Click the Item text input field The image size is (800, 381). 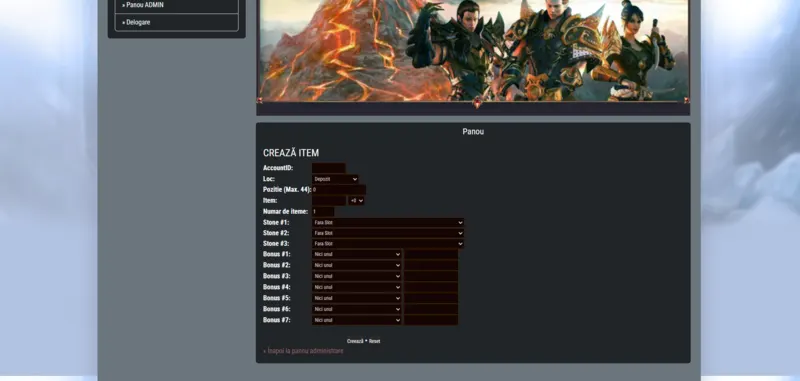pyautogui.click(x=329, y=200)
